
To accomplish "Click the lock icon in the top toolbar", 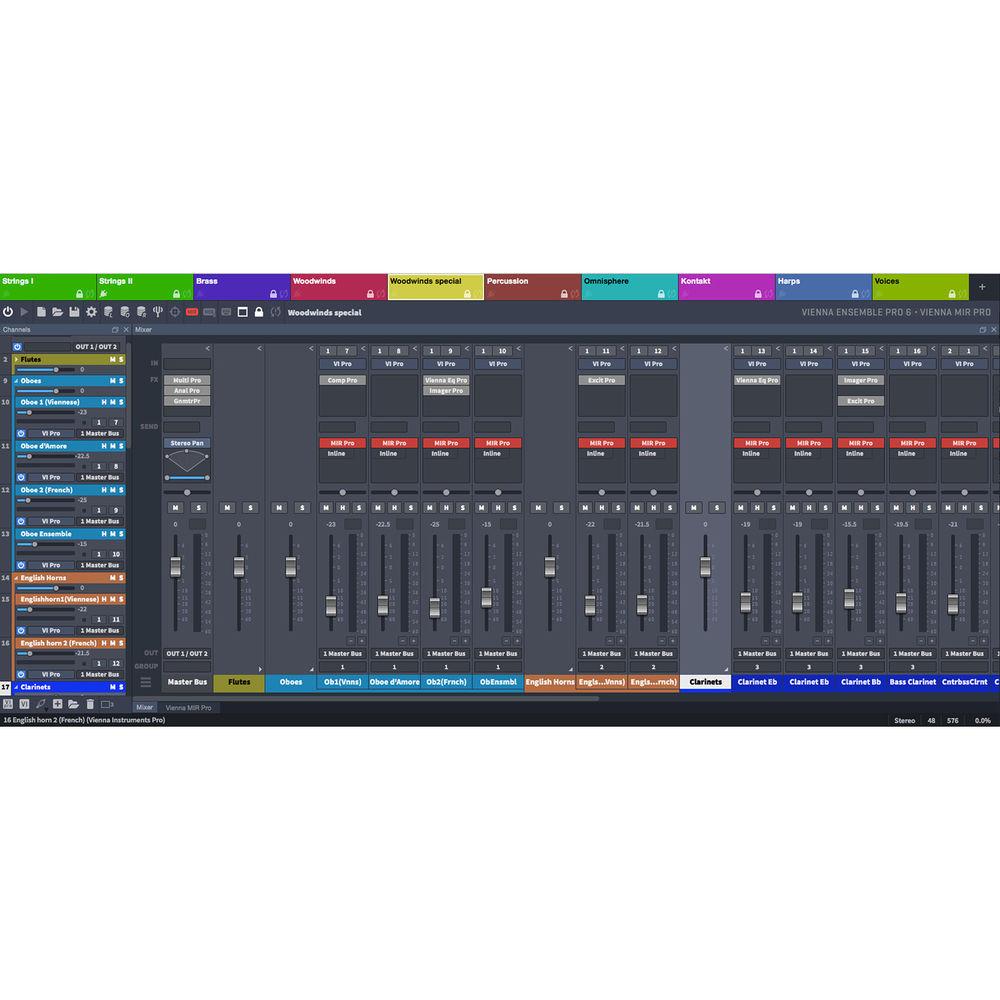I will point(258,312).
